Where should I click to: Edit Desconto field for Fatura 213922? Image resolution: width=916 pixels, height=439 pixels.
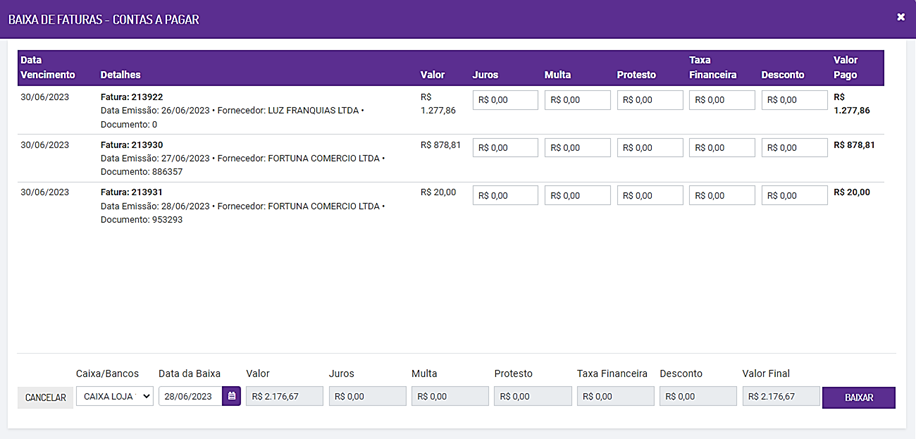click(794, 100)
